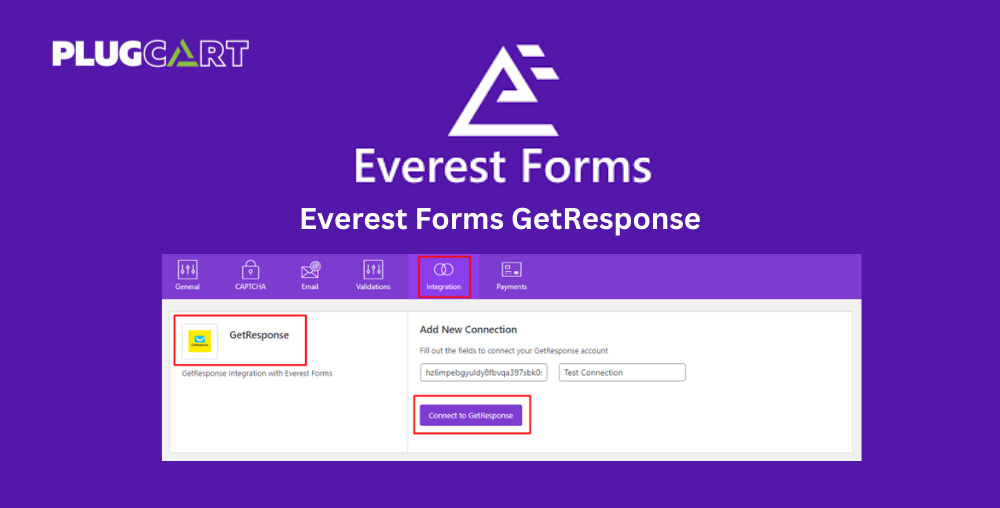Viewport: 1000px width, 508px height.
Task: Open the Payments tab label
Action: (x=511, y=287)
